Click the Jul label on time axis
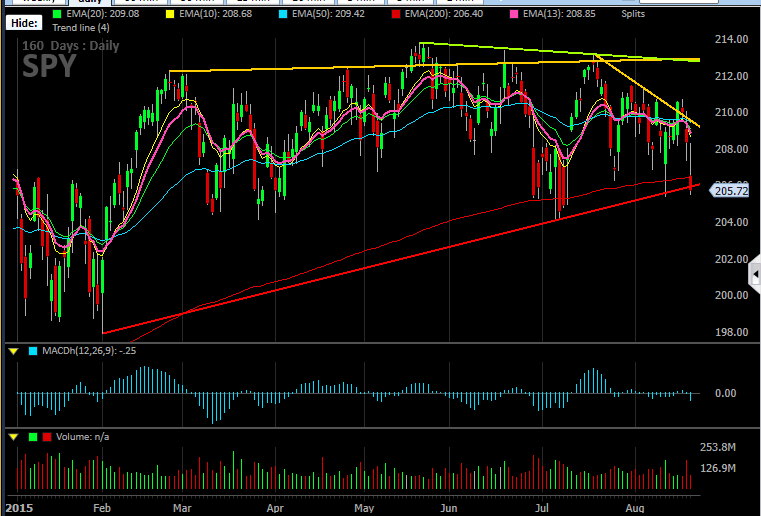Image resolution: width=761 pixels, height=516 pixels. (542, 508)
